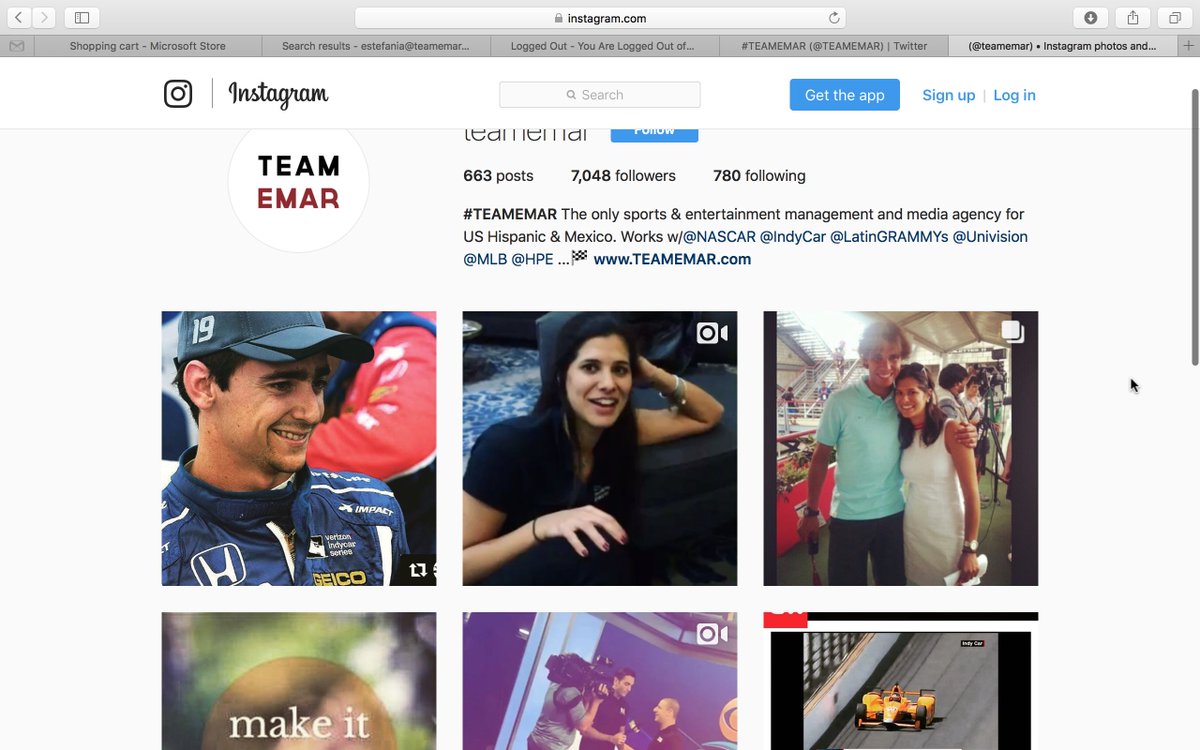Switch to #TEAMEMAR Twitter tab
The height and width of the screenshot is (750, 1200).
834,46
